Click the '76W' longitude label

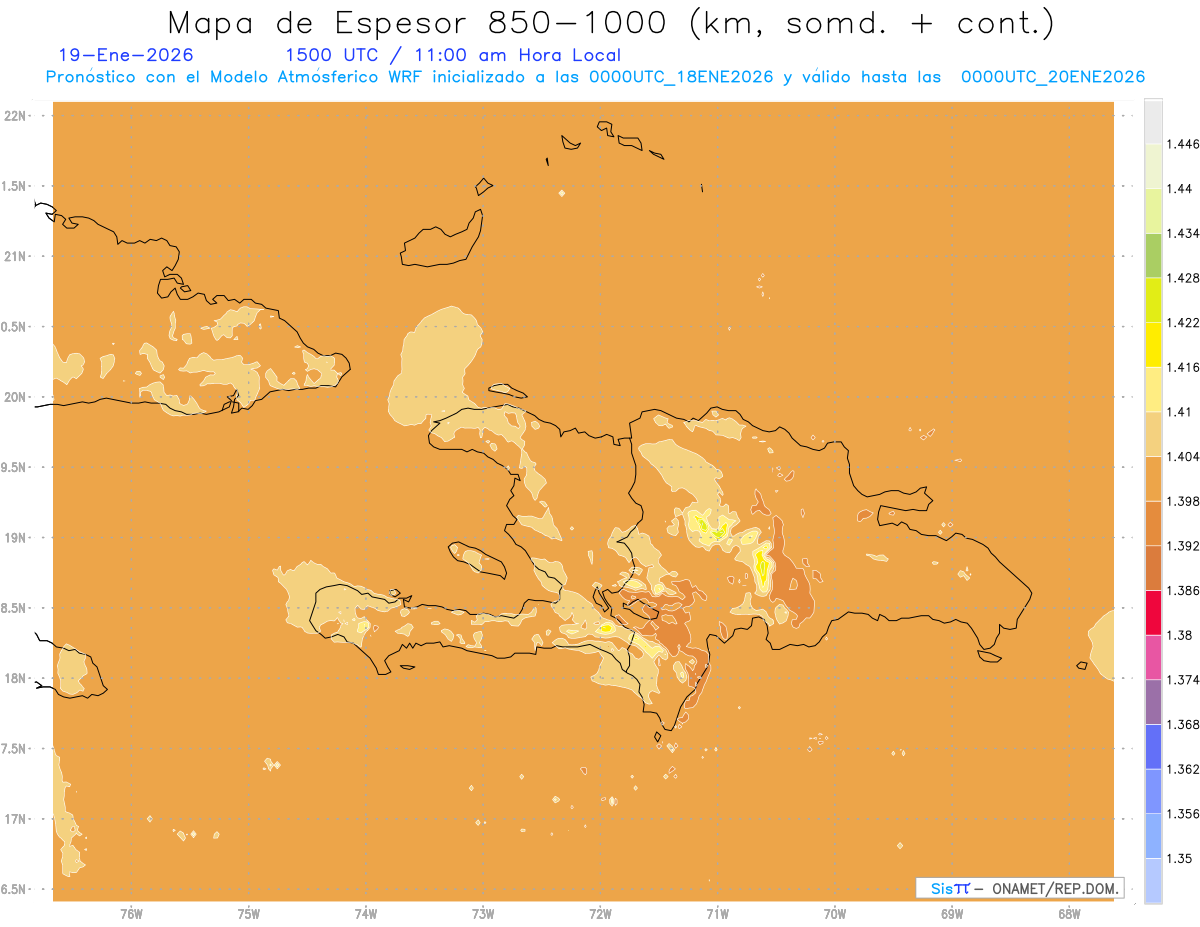(131, 914)
